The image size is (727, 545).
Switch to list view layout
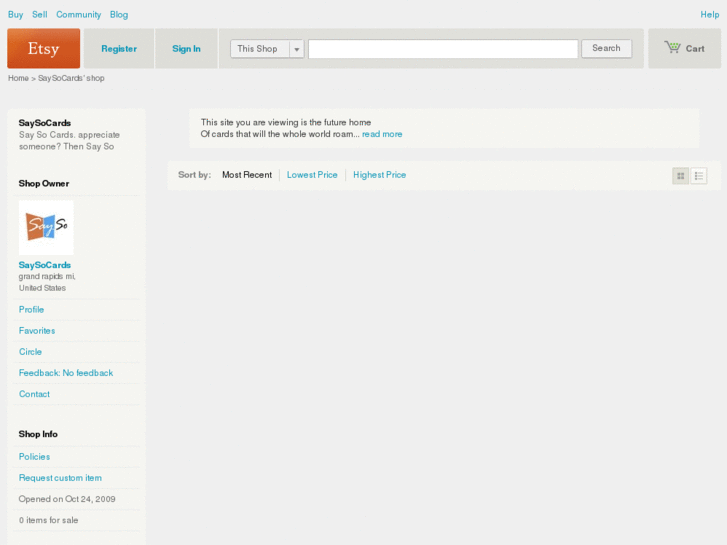[699, 176]
